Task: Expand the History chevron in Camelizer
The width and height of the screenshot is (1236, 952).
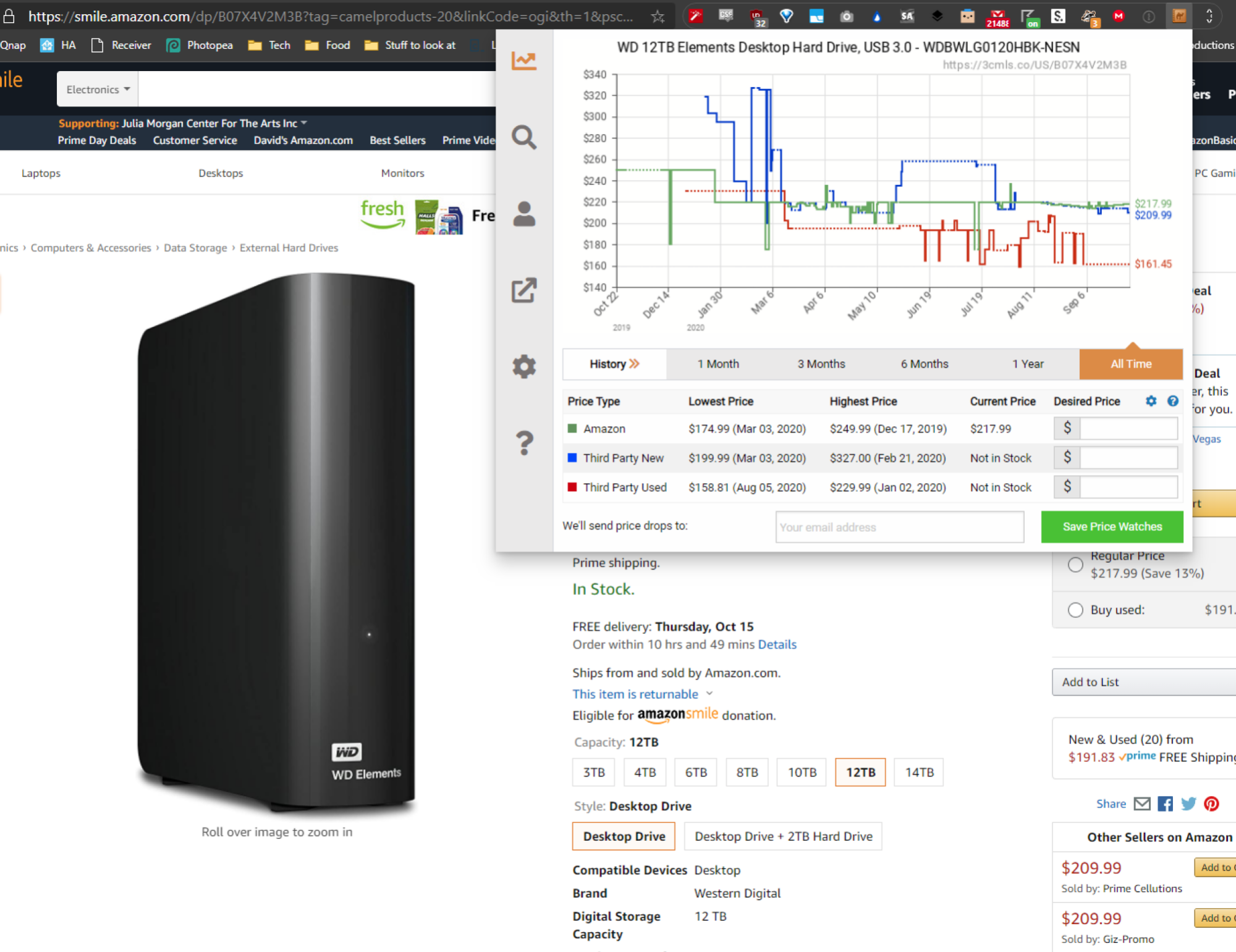Action: tap(634, 364)
